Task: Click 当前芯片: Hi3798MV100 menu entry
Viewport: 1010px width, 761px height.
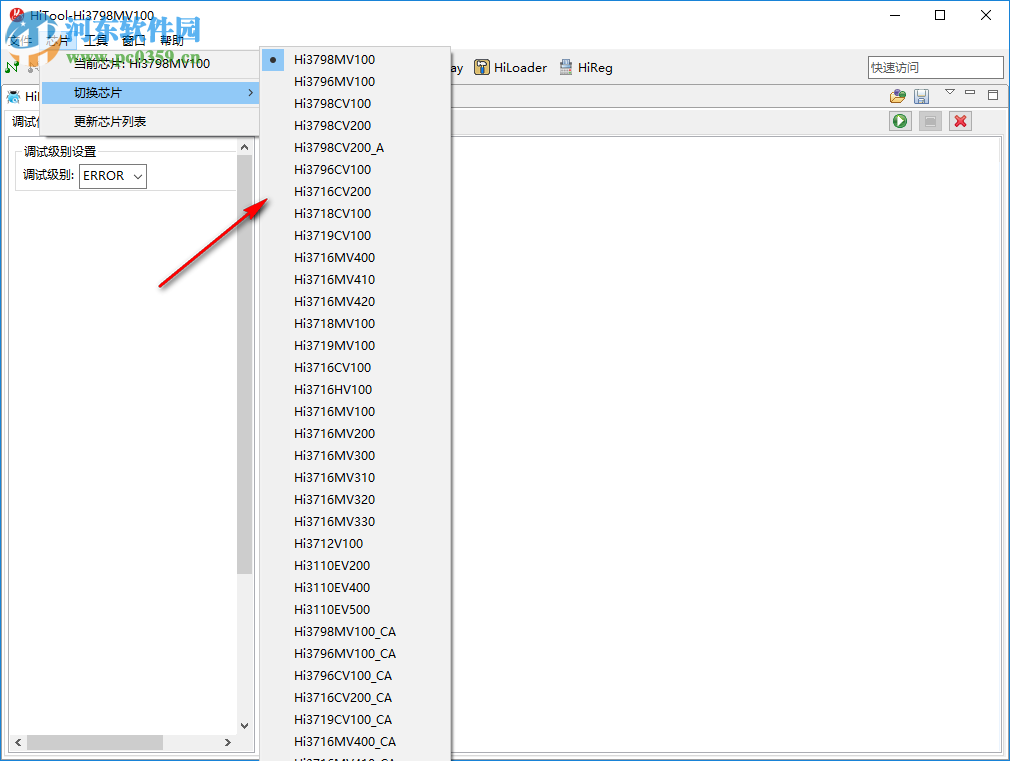Action: tap(150, 64)
